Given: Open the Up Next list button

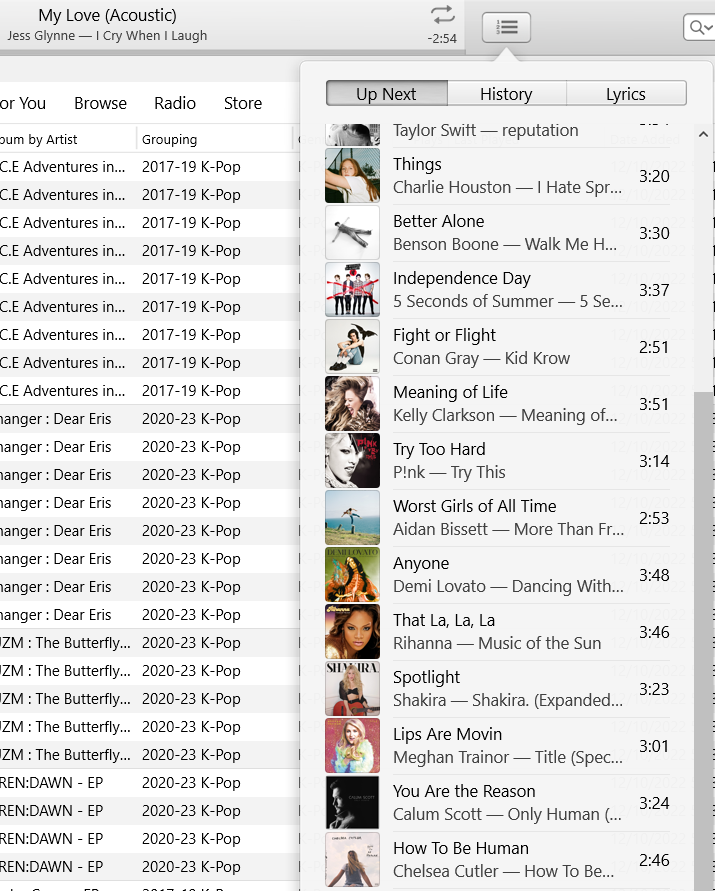Looking at the screenshot, I should coord(506,27).
